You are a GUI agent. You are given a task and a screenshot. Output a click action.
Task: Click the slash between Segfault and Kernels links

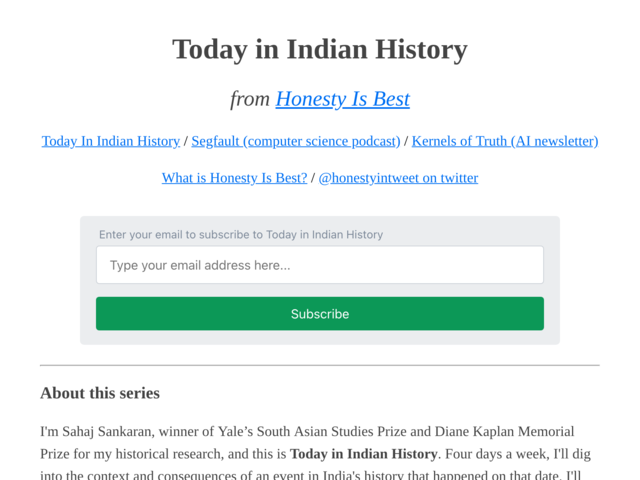click(x=406, y=141)
